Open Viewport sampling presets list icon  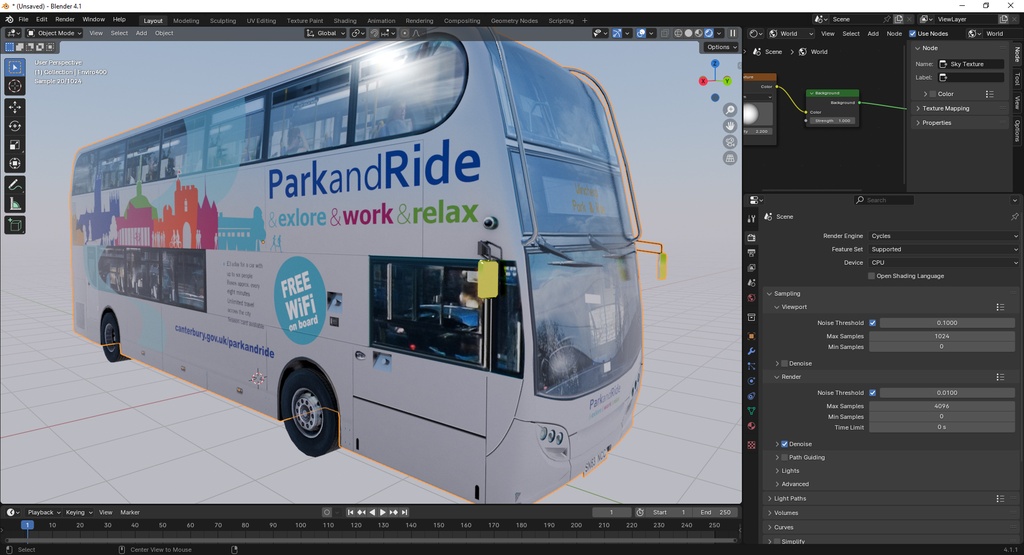[x=1000, y=307]
